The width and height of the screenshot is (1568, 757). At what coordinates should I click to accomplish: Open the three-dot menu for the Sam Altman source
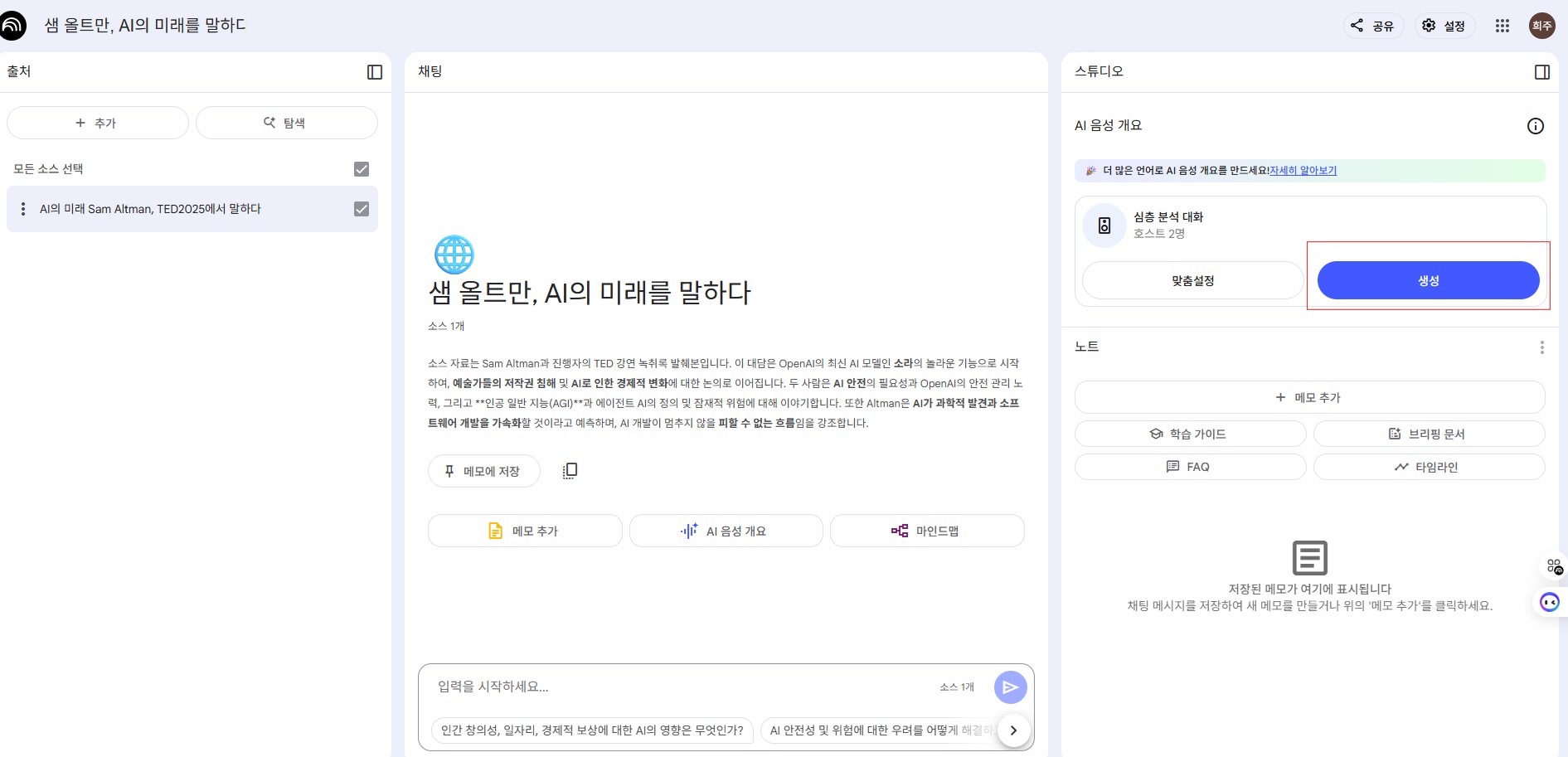23,209
